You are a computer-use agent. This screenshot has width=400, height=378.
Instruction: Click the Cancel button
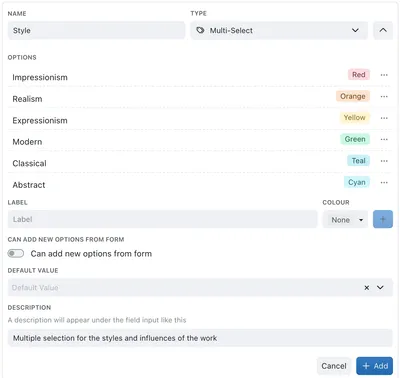pos(334,366)
